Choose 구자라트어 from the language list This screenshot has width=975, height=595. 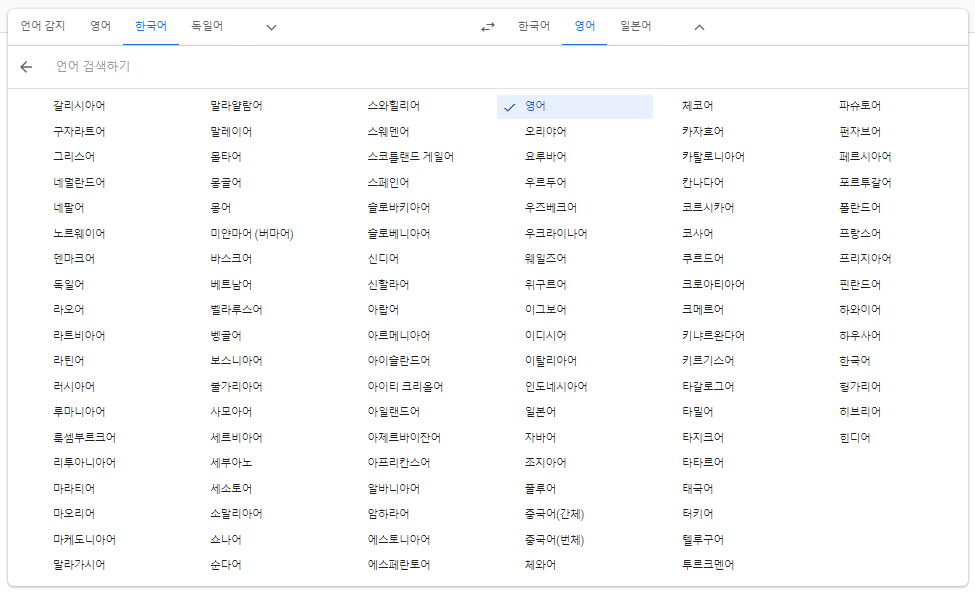pyautogui.click(x=79, y=132)
